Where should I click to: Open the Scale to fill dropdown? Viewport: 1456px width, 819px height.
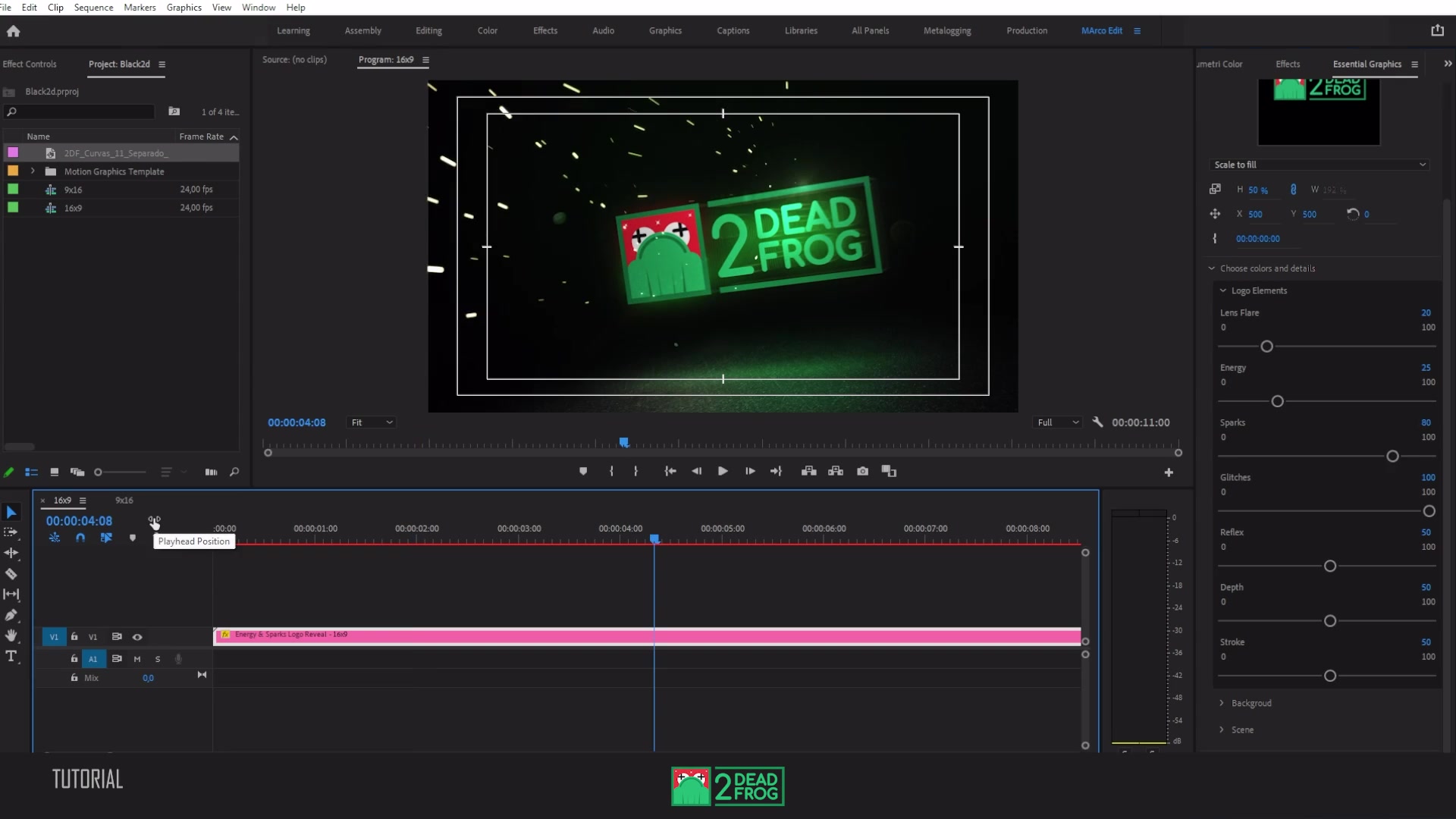pyautogui.click(x=1319, y=165)
